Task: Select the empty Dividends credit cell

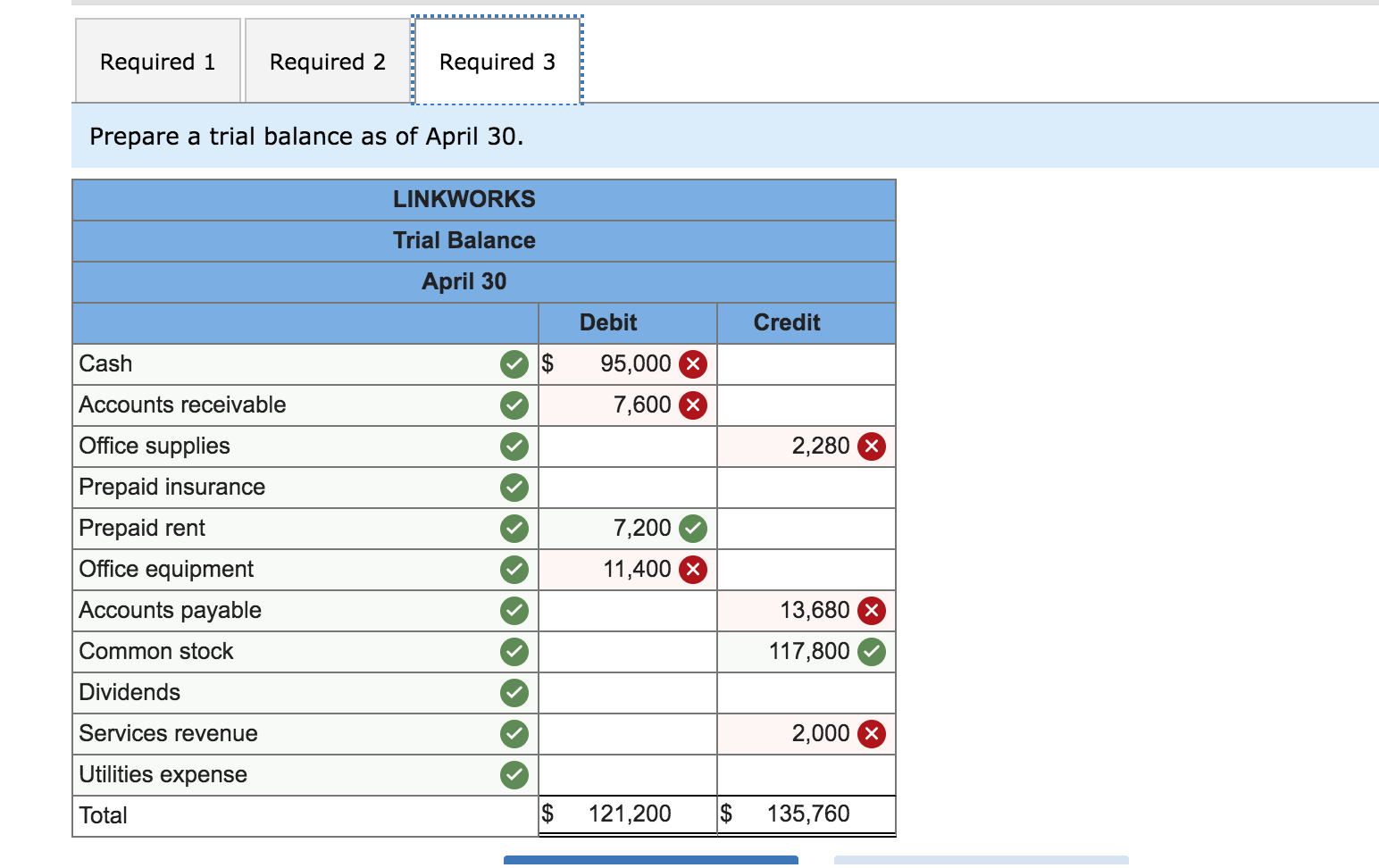Action: point(807,693)
